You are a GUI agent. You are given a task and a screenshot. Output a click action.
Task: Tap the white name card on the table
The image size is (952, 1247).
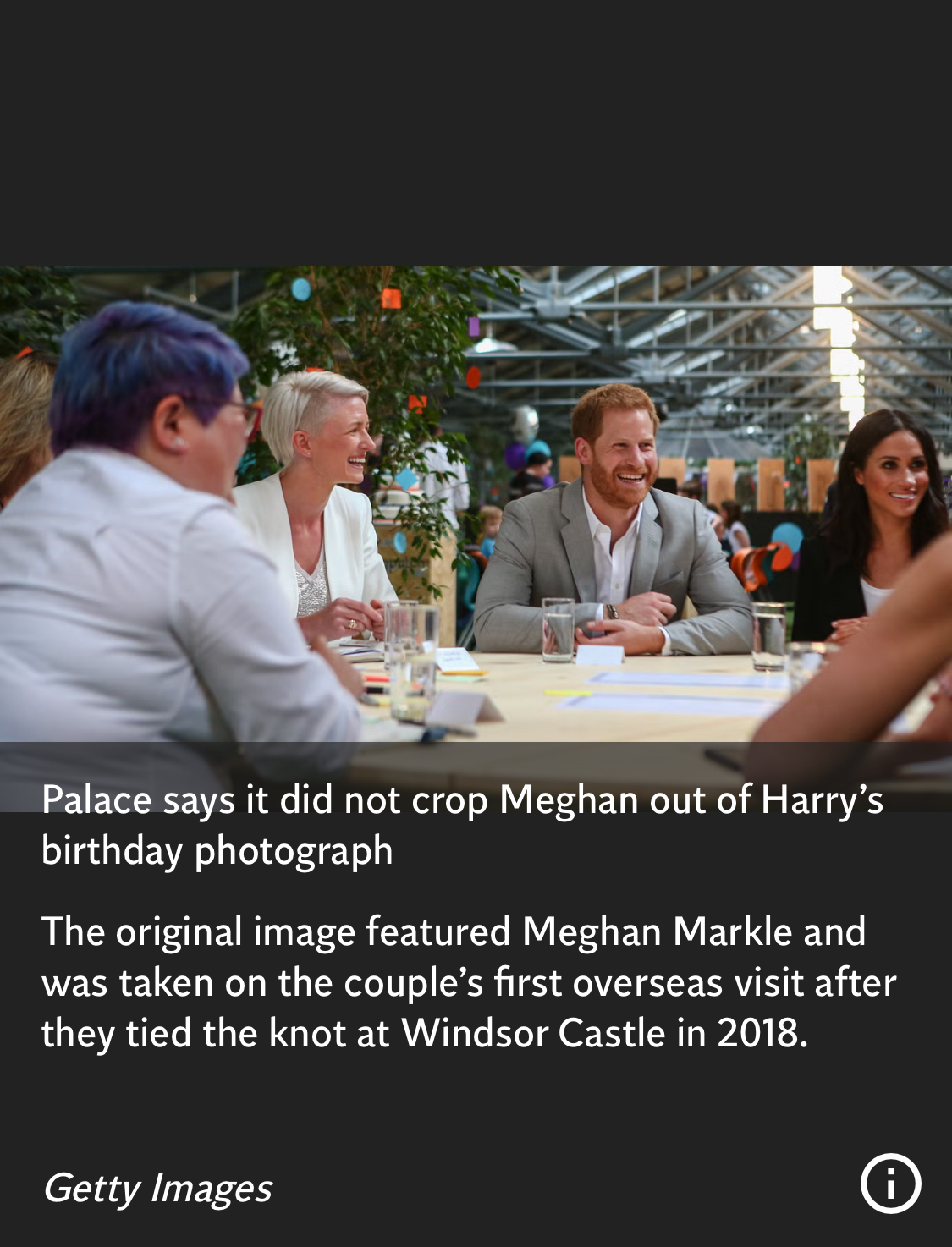599,654
